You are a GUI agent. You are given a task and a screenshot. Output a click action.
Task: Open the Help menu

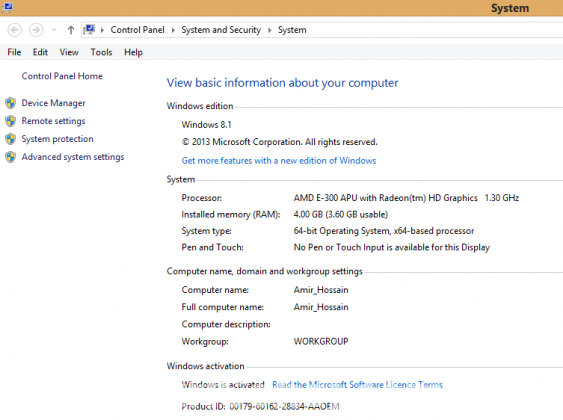tap(133, 52)
